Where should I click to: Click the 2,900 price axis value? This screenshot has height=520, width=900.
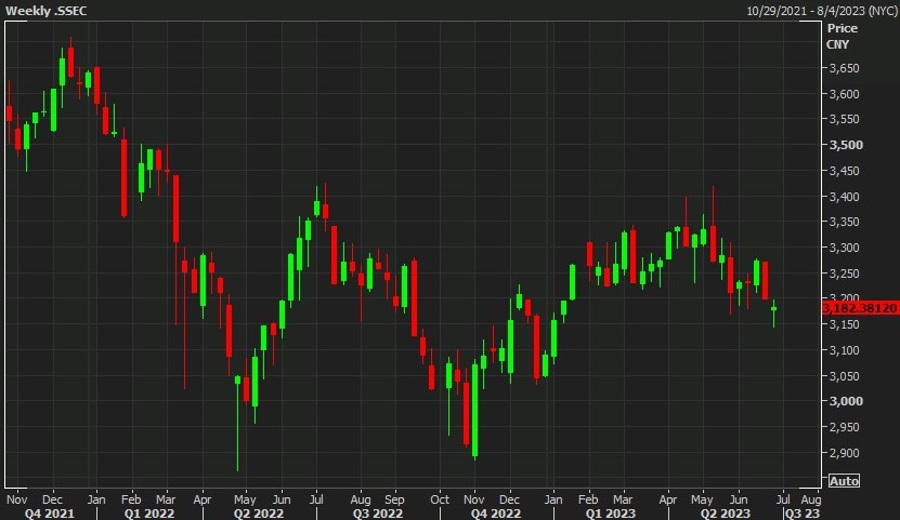844,453
